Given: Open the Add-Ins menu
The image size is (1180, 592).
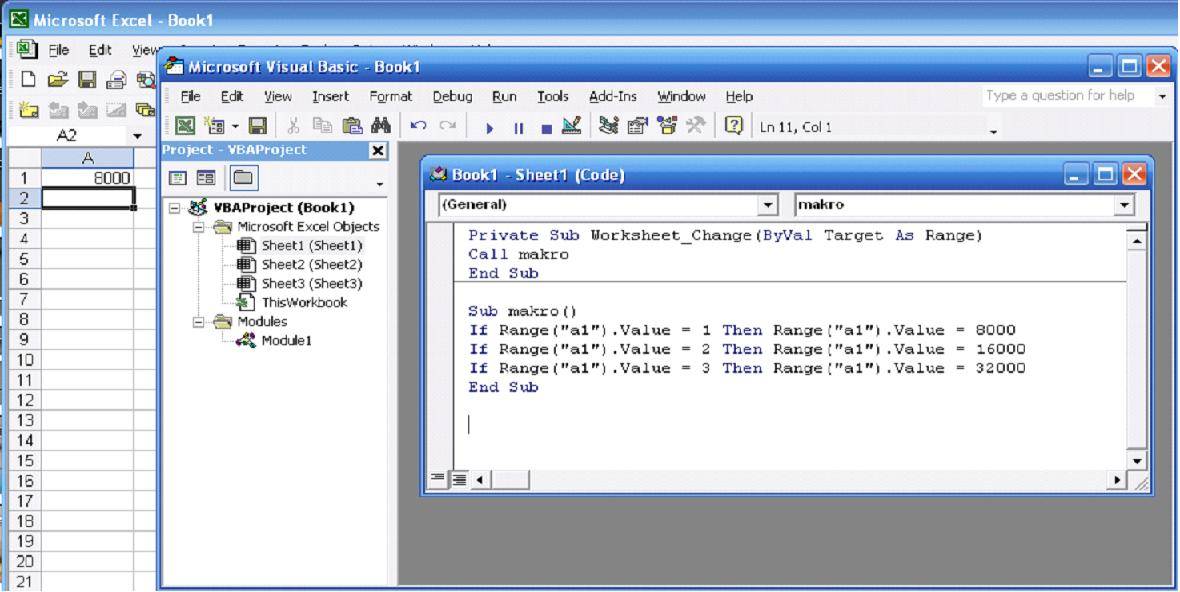Looking at the screenshot, I should (613, 96).
